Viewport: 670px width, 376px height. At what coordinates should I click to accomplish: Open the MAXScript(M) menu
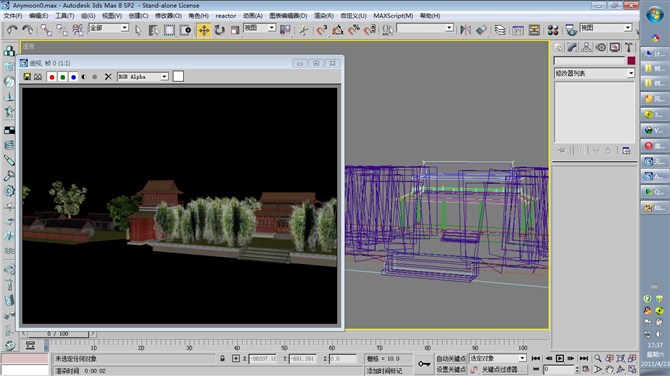(393, 16)
